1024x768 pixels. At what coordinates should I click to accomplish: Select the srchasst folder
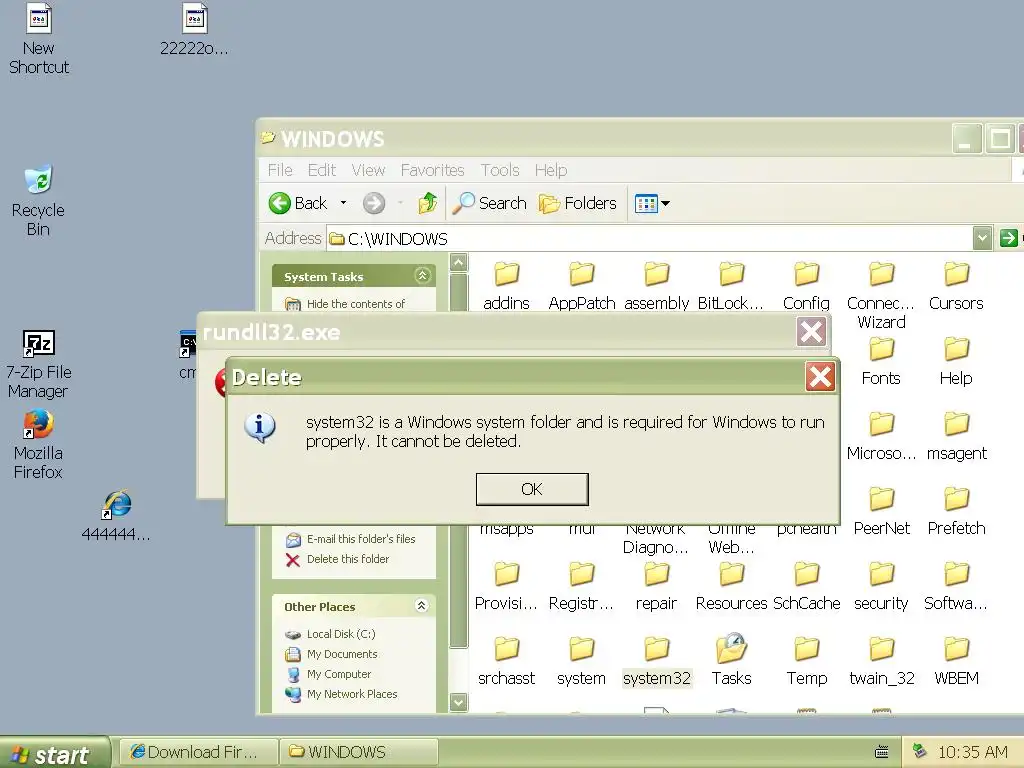506,662
